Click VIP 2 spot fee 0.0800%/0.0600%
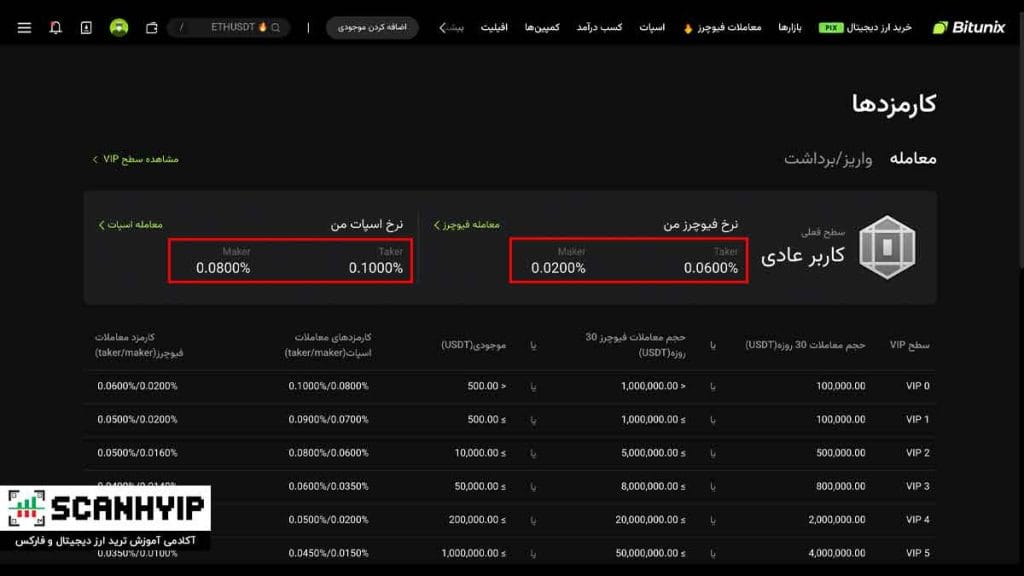Viewport: 1024px width, 576px height. [328, 453]
